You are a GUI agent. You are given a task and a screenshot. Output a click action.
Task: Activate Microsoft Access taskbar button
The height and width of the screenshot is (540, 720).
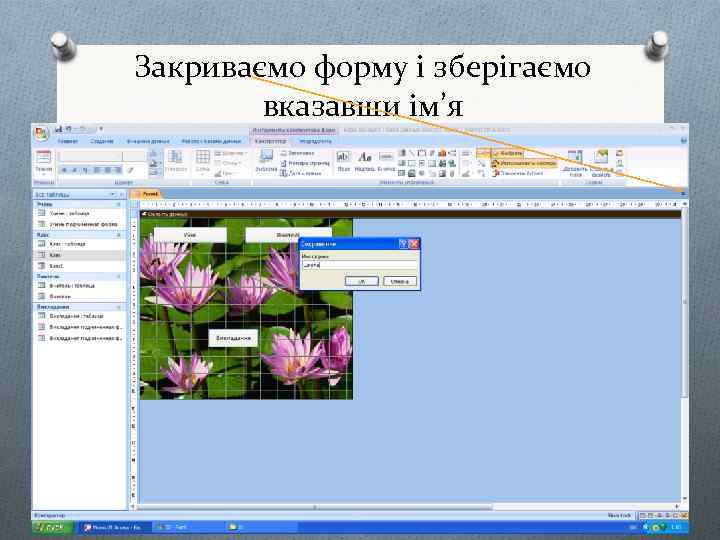tap(113, 527)
